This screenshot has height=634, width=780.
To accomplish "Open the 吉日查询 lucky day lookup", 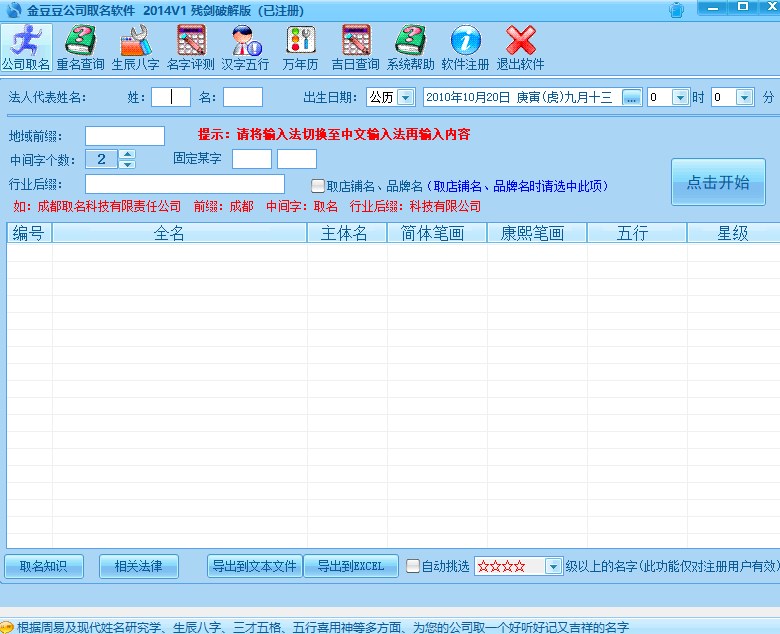I will 355,47.
